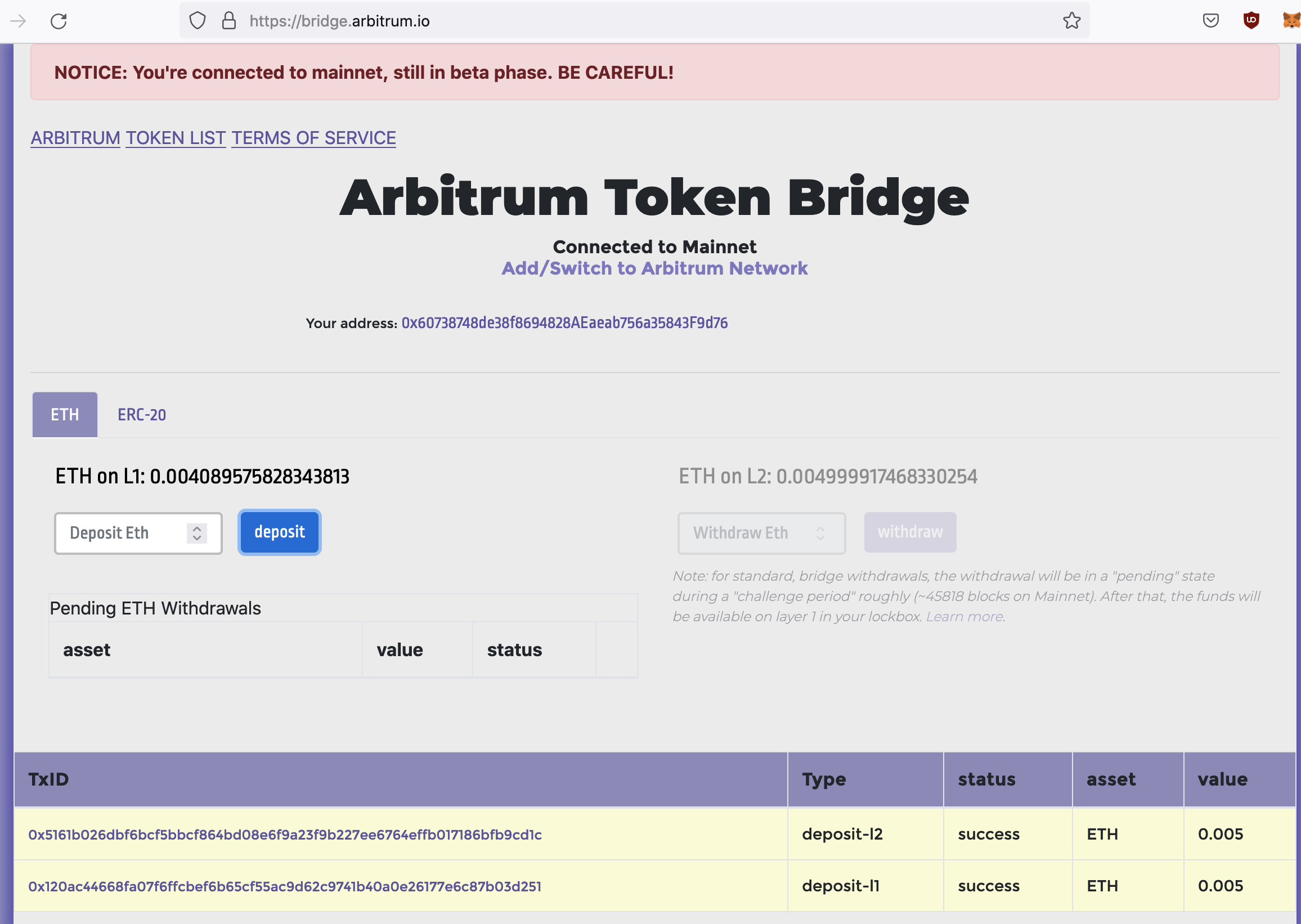Click the padlock site info icon
Viewport: 1301px width, 924px height.
tap(228, 21)
